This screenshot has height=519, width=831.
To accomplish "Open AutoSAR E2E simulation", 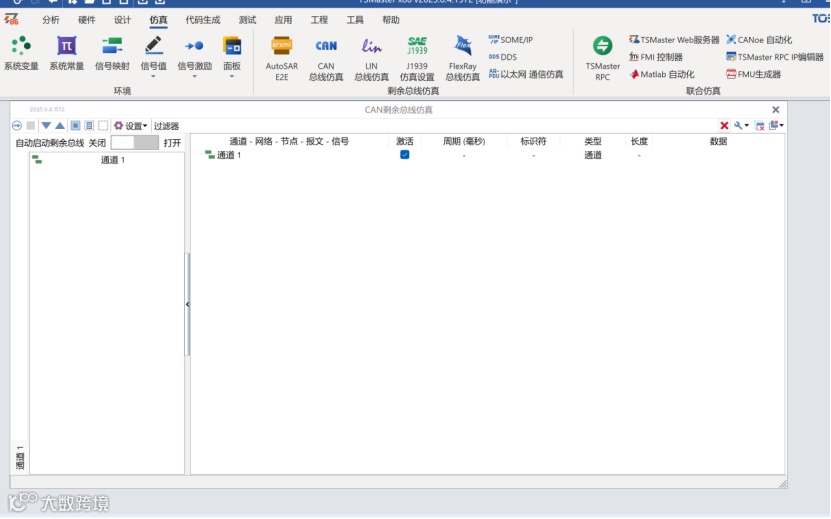I will click(x=281, y=58).
